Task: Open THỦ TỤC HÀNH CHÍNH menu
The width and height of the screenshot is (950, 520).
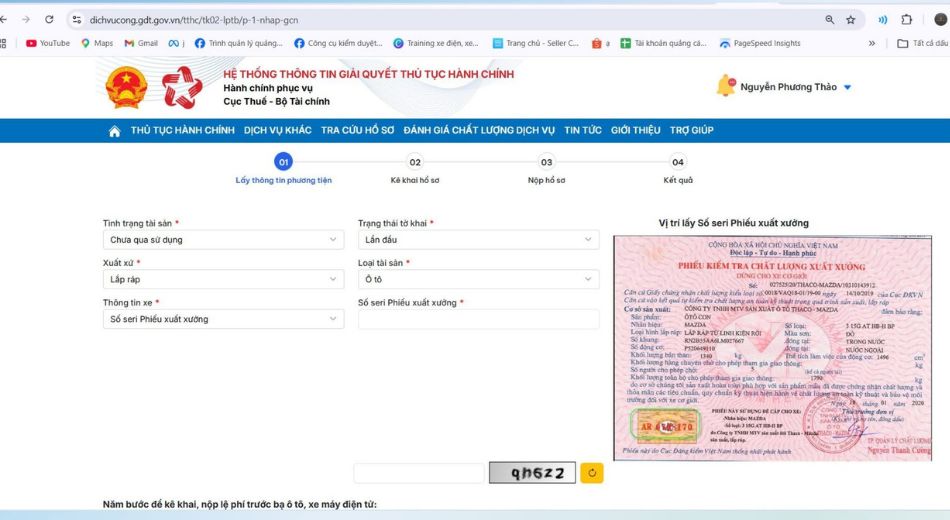Action: coord(182,130)
